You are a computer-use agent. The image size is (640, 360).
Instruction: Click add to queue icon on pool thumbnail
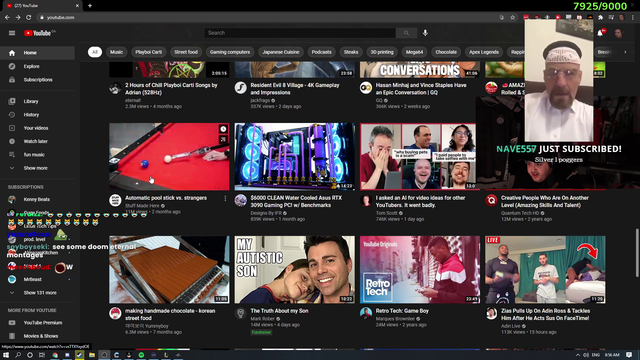[223, 140]
